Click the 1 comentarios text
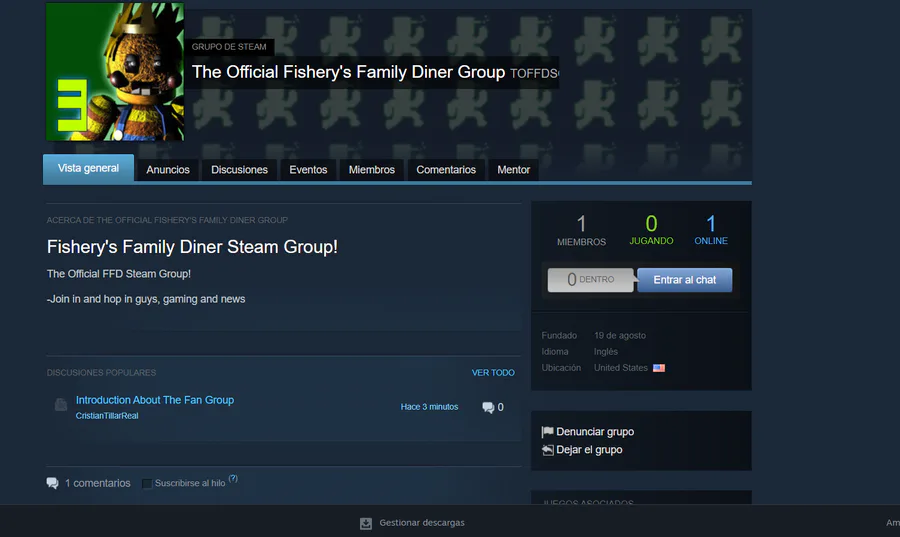 (x=98, y=483)
